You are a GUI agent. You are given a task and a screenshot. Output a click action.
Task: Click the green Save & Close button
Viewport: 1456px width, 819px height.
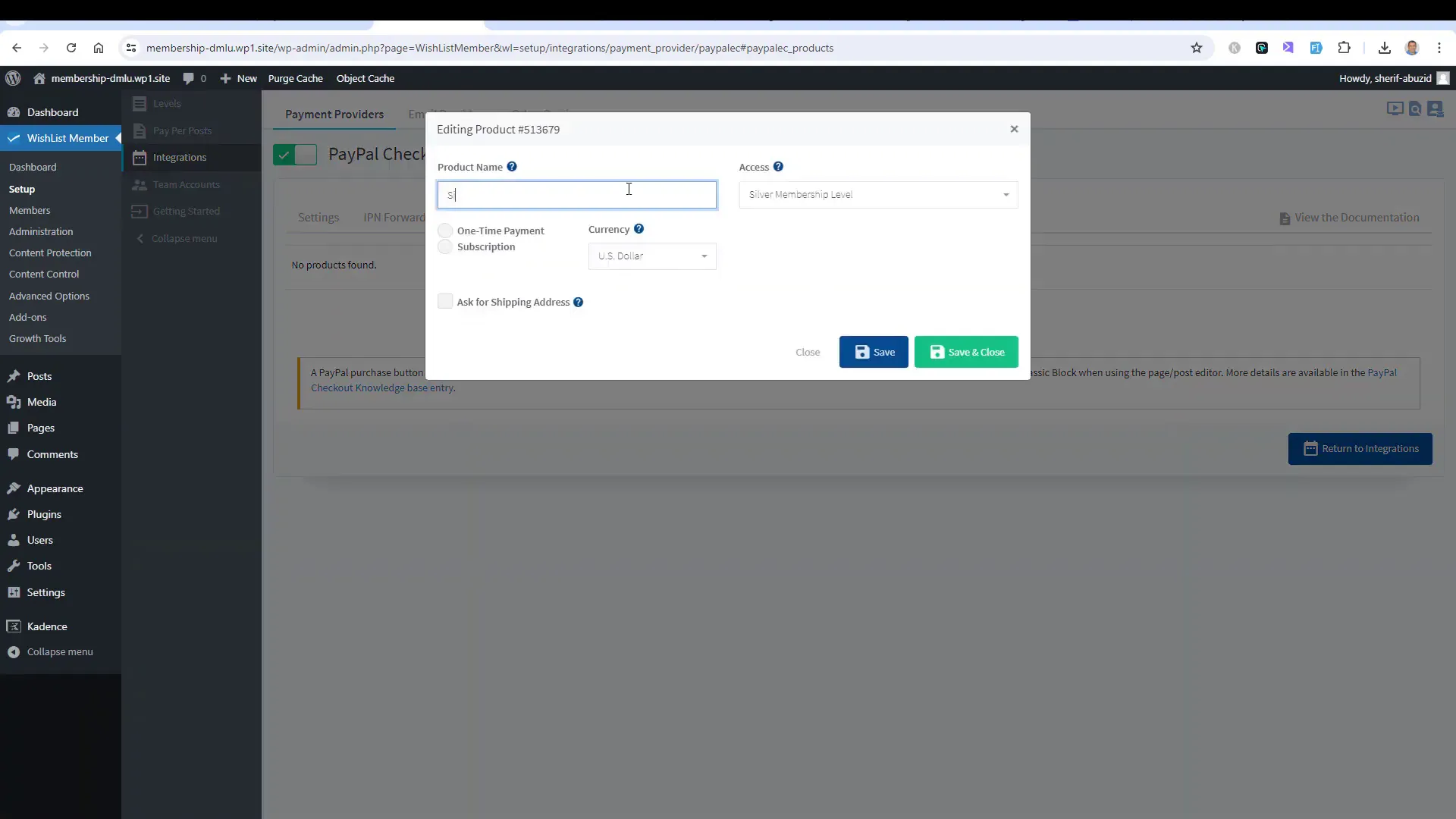966,352
